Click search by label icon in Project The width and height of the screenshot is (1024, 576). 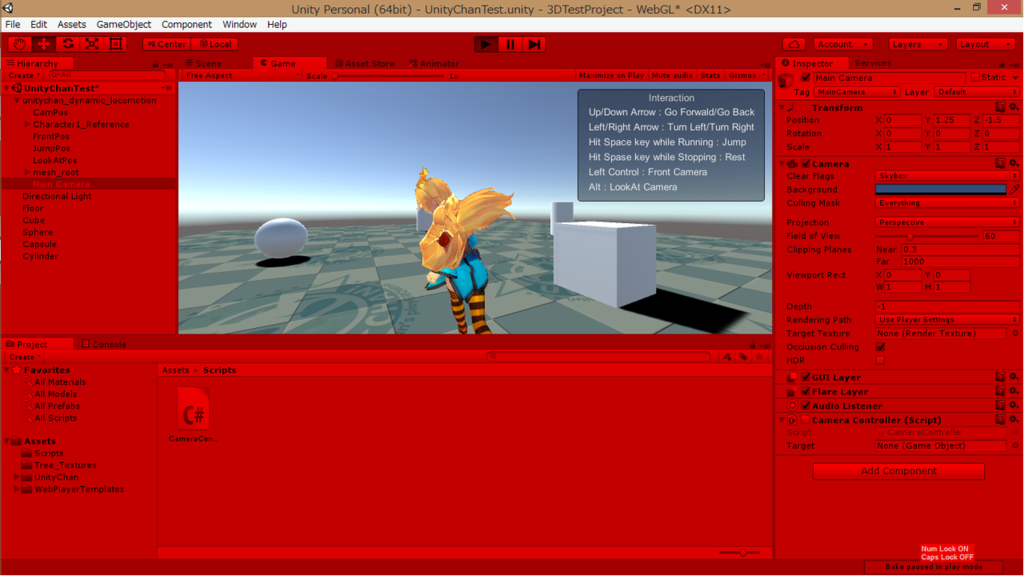pos(743,357)
